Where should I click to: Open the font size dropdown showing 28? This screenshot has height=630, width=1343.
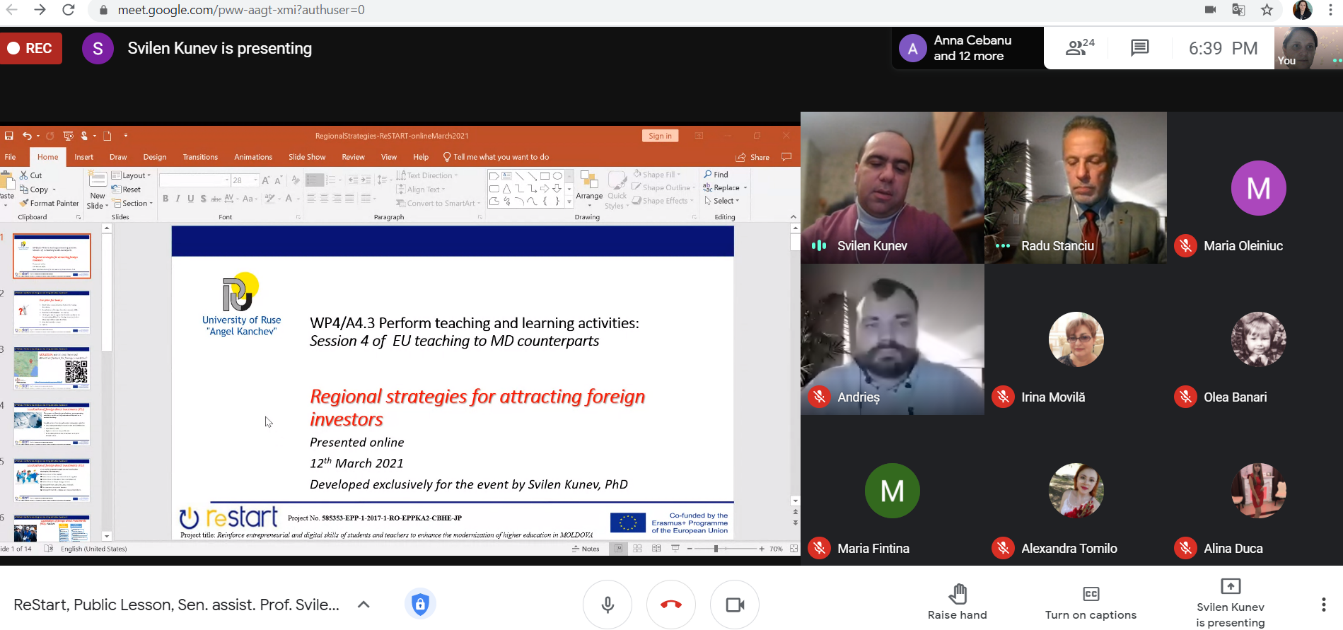pos(245,180)
